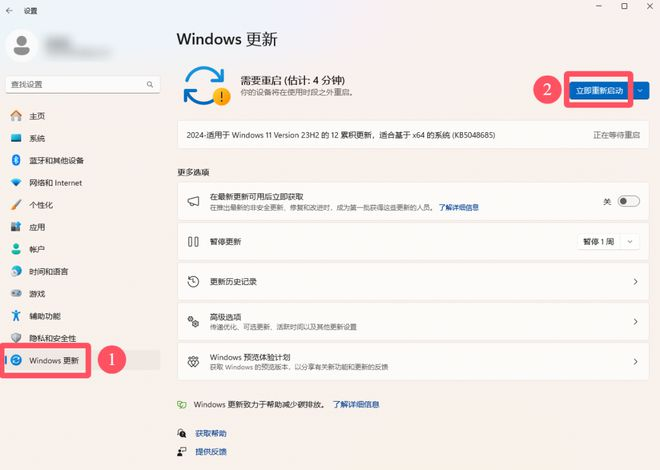Click the 获取帮助 link
660x470 pixels.
[211, 433]
